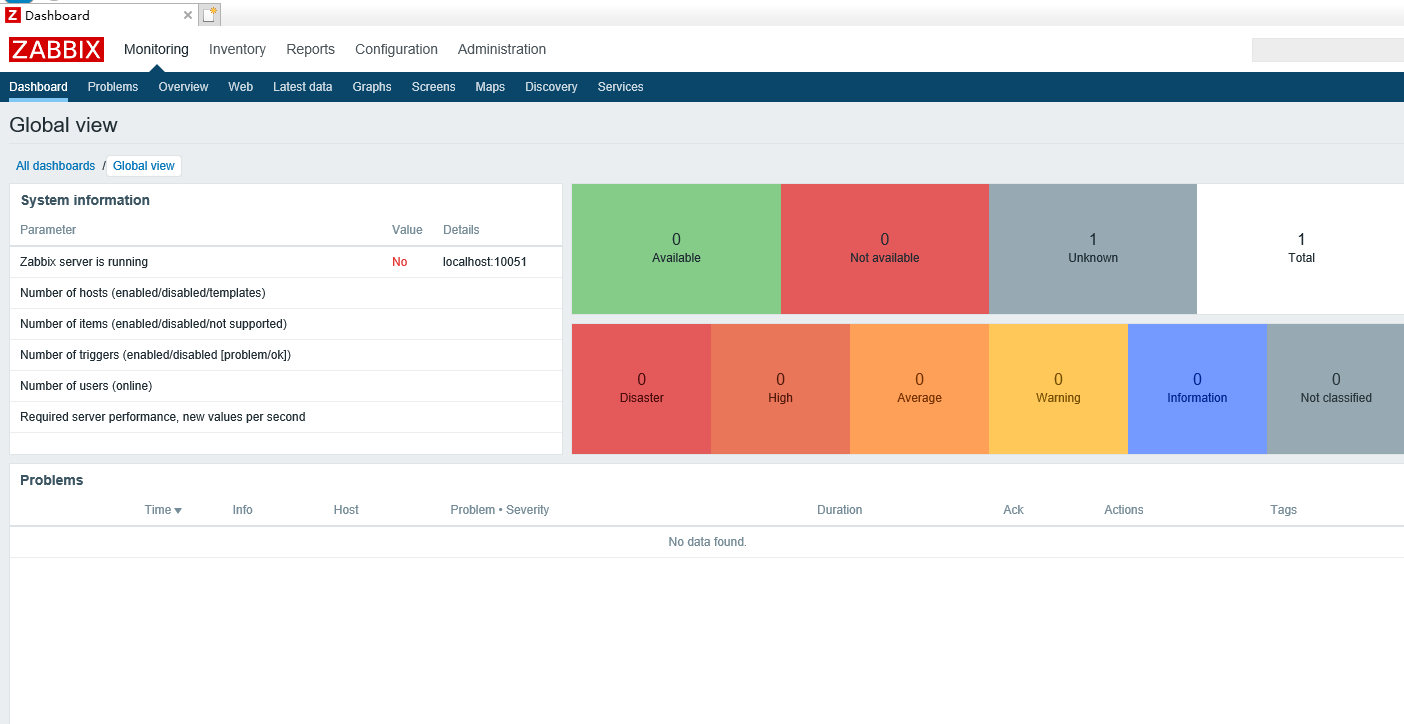Select the Administration menu

tap(501, 49)
